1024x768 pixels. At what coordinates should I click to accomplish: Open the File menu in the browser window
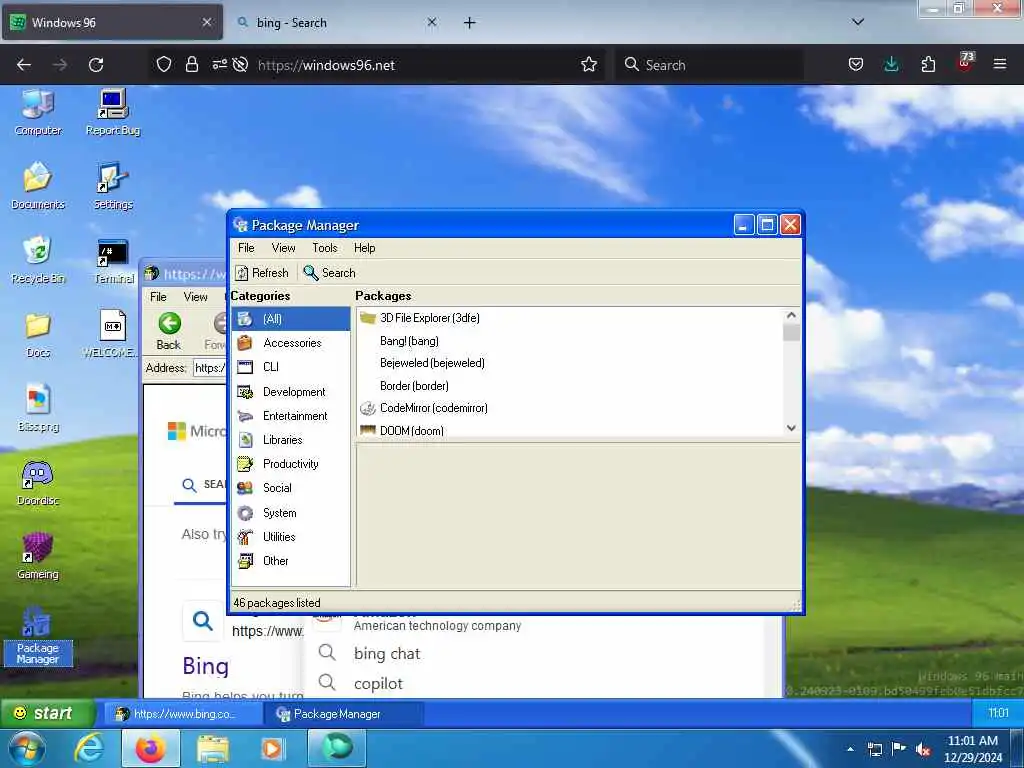(x=158, y=297)
